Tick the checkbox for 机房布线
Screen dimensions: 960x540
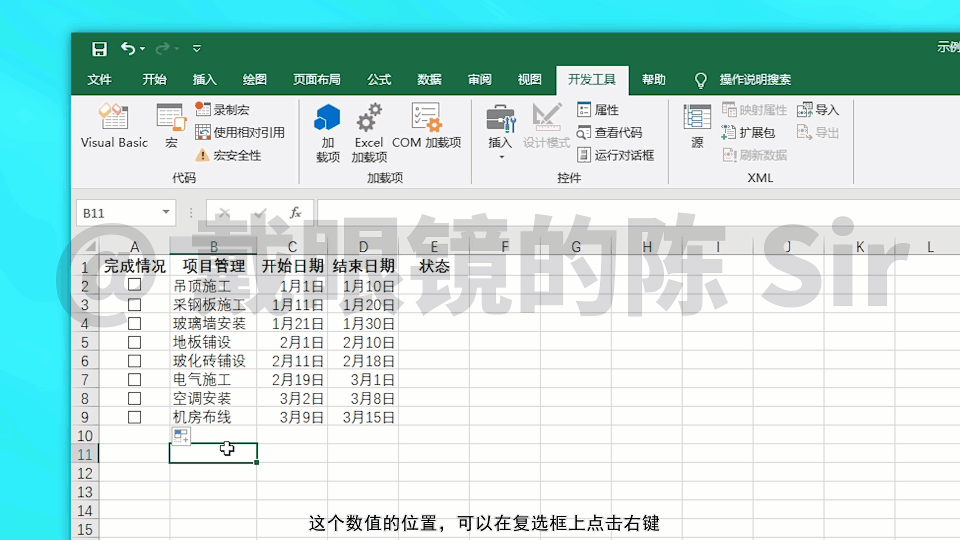[135, 418]
